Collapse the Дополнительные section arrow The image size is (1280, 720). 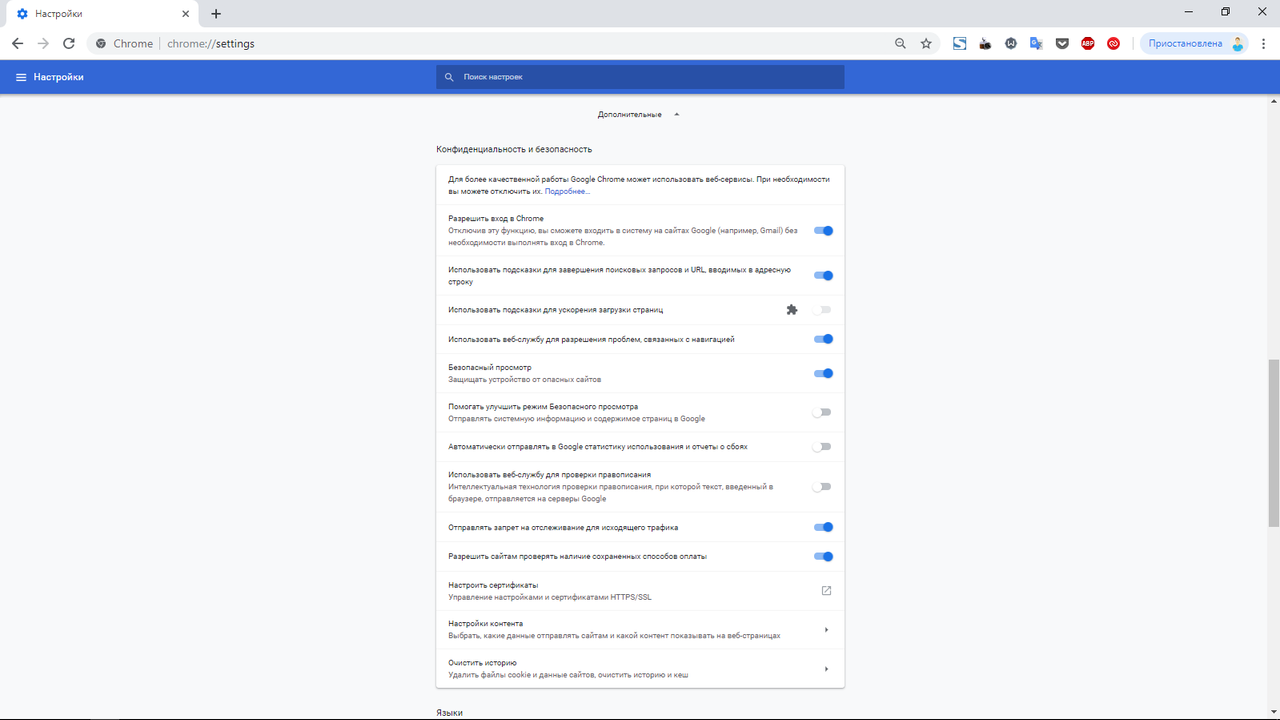[677, 114]
